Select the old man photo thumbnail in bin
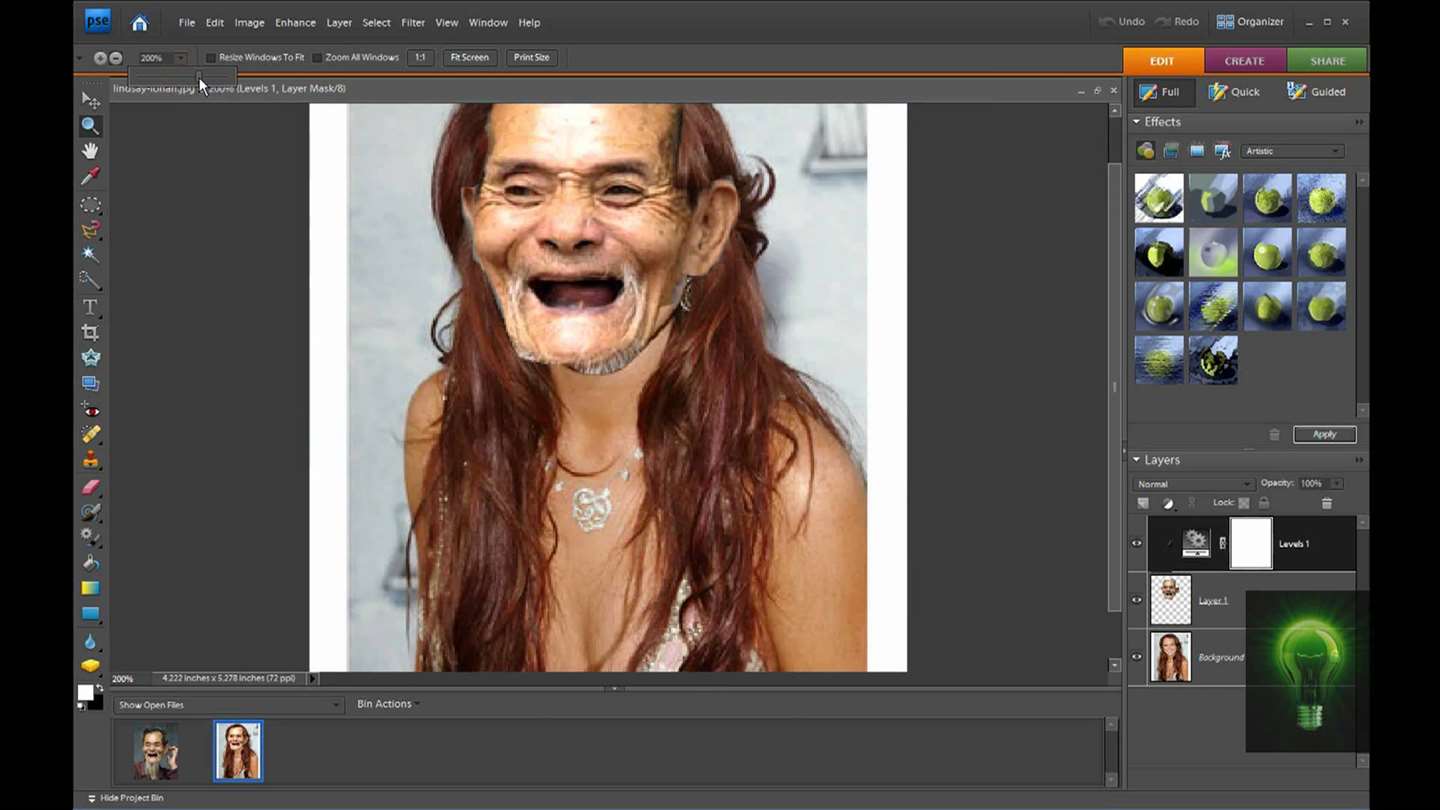Screen dimensions: 1440x810 [x=156, y=751]
